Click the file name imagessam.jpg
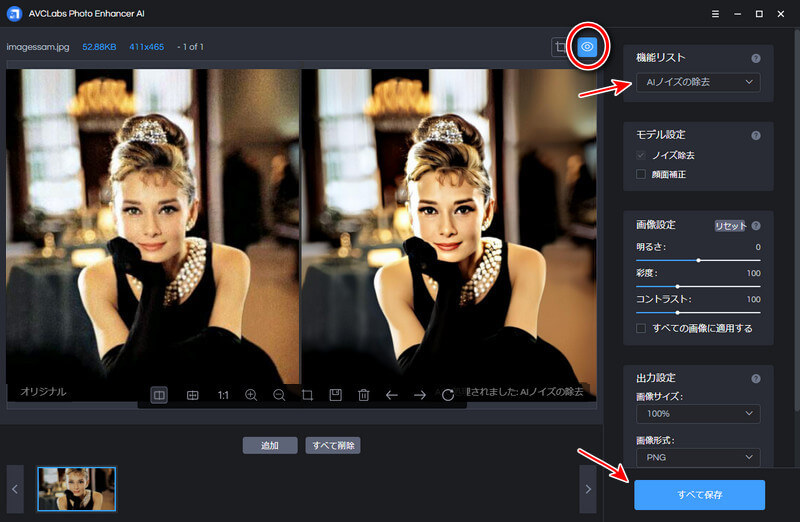 coord(38,47)
